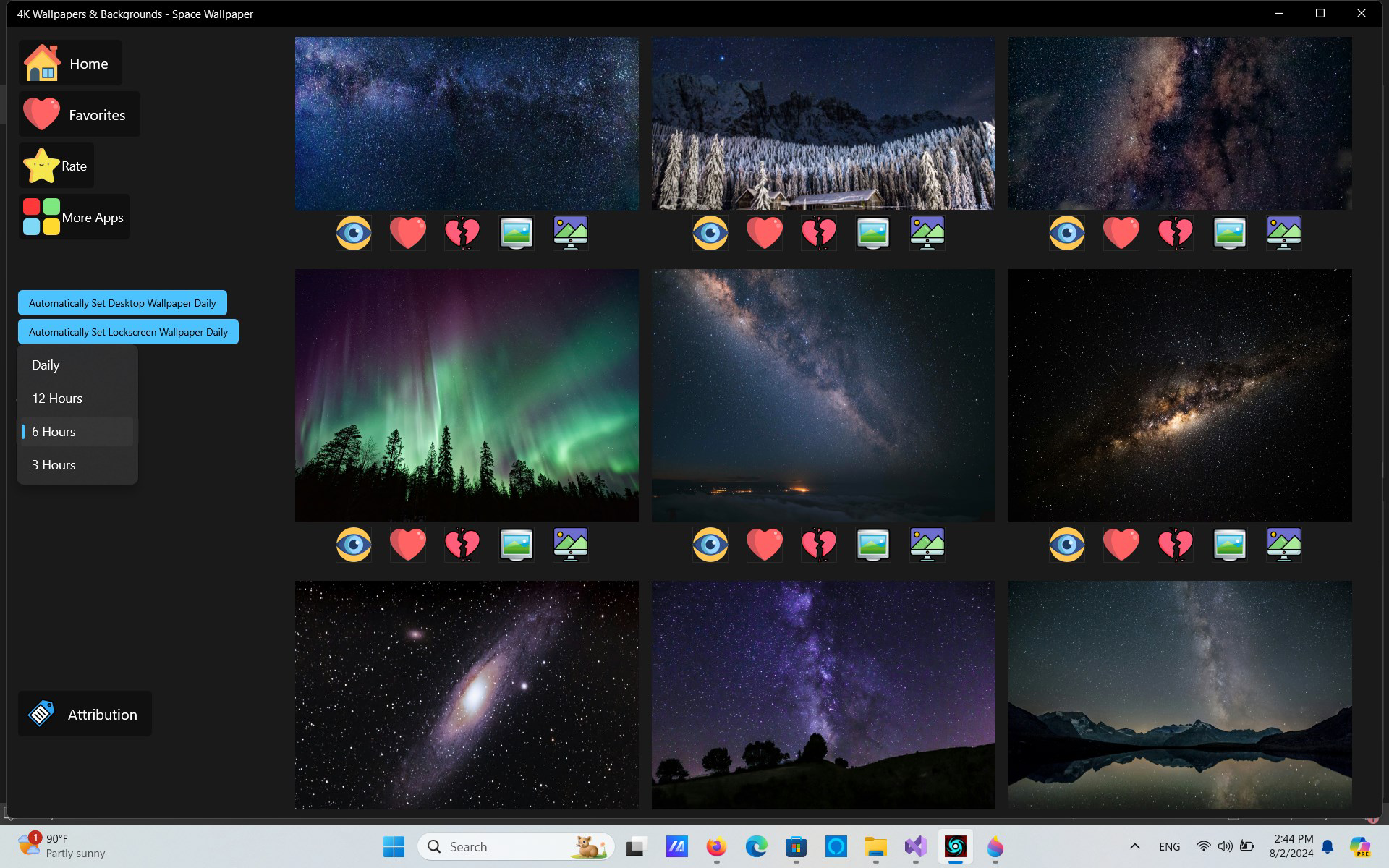
Task: View diagonal Milky Way wallpaper with eye icon
Action: click(710, 545)
